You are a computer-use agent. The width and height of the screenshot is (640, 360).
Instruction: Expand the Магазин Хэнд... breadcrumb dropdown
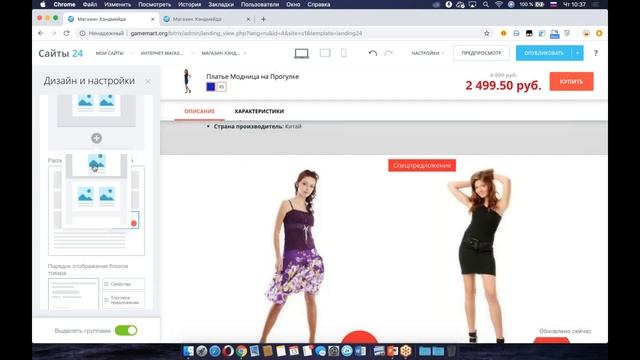245,53
